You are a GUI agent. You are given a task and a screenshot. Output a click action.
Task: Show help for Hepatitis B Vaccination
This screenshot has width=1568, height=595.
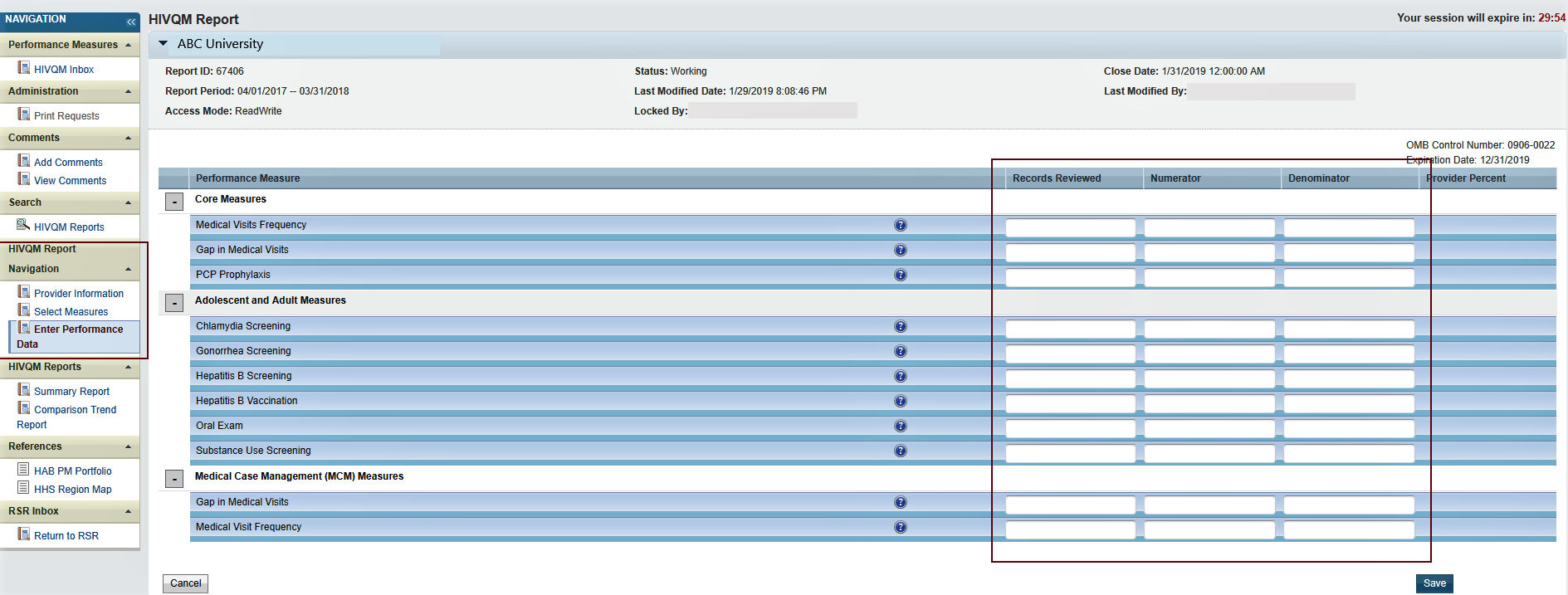(x=900, y=401)
